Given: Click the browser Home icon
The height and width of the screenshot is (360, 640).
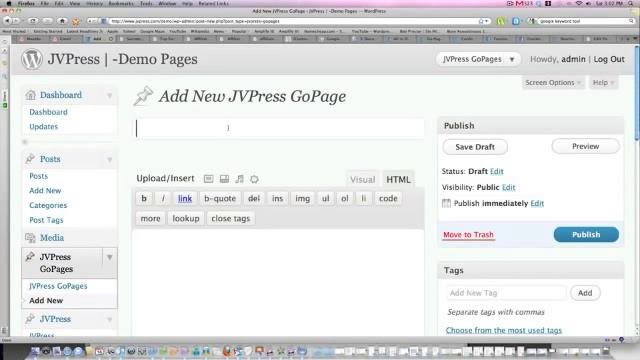Looking at the screenshot, I should [x=62, y=21].
